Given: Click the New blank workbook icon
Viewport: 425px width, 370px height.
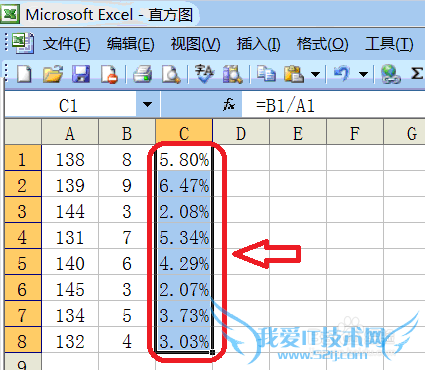Looking at the screenshot, I should [x=24, y=74].
